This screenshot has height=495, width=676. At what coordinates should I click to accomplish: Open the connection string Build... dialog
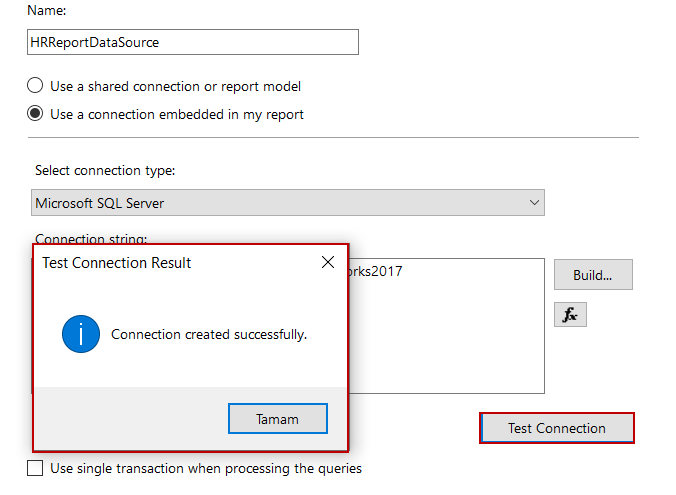tap(593, 275)
